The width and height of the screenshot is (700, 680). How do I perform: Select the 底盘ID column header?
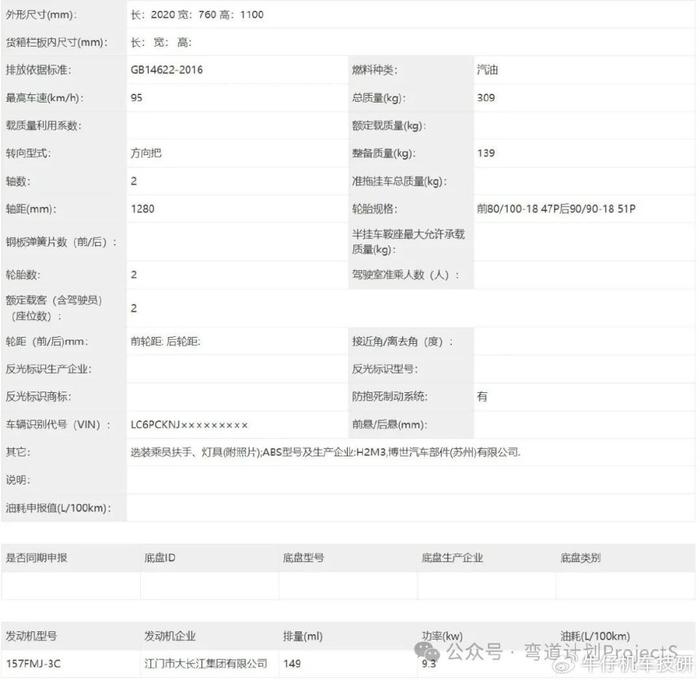pos(160,558)
